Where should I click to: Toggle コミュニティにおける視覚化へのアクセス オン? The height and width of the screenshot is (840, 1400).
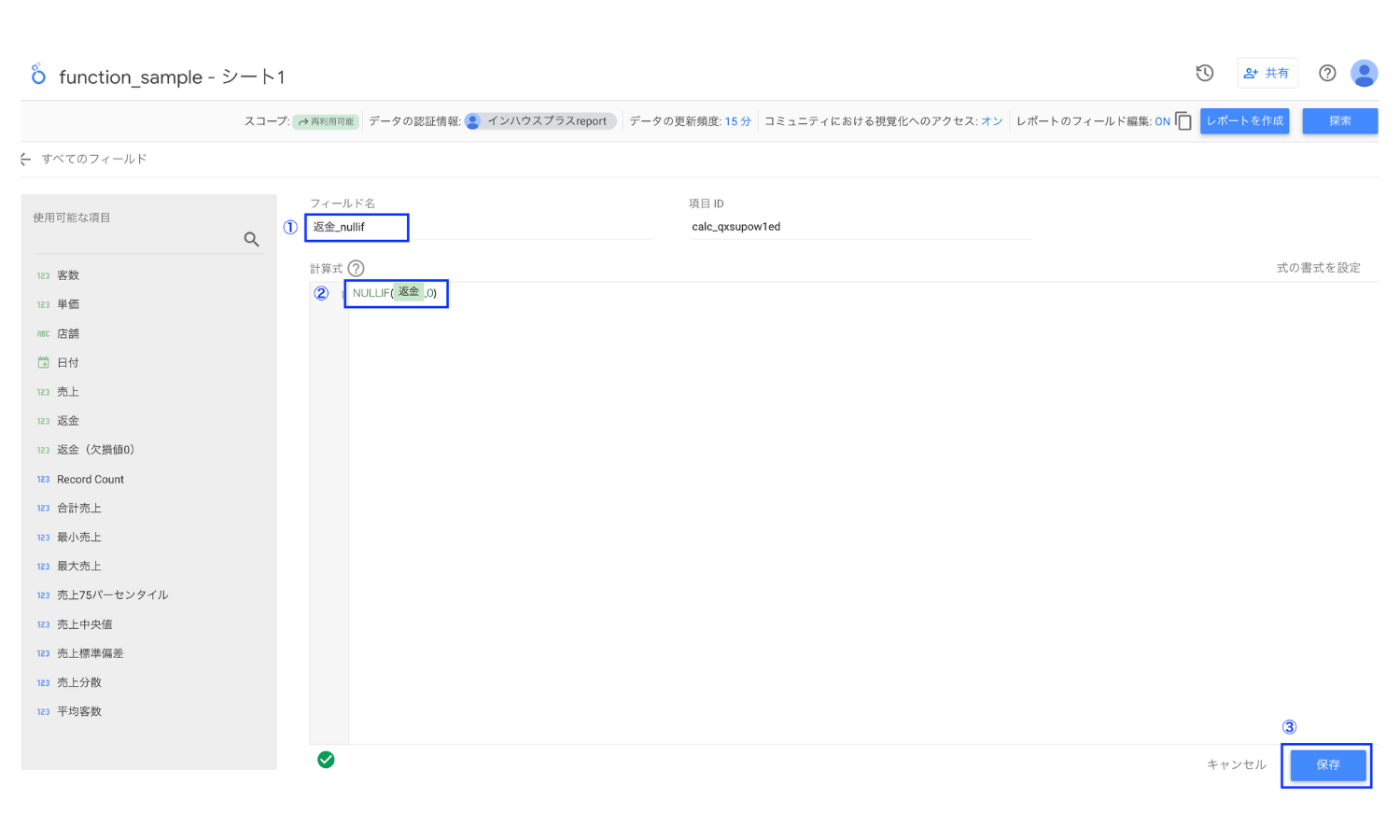pos(991,120)
